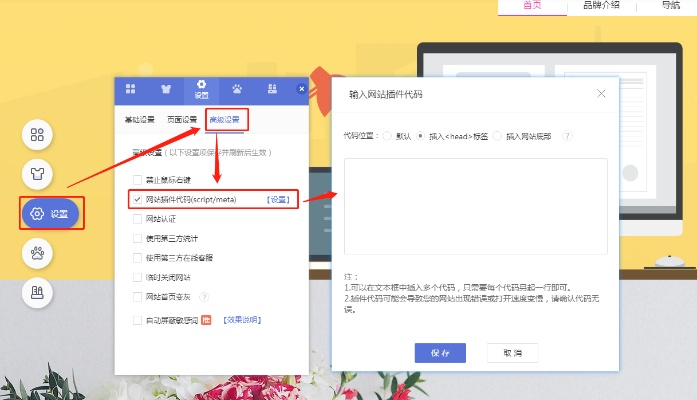Focus the plugin code text area
697x400 pixels.
(476, 206)
